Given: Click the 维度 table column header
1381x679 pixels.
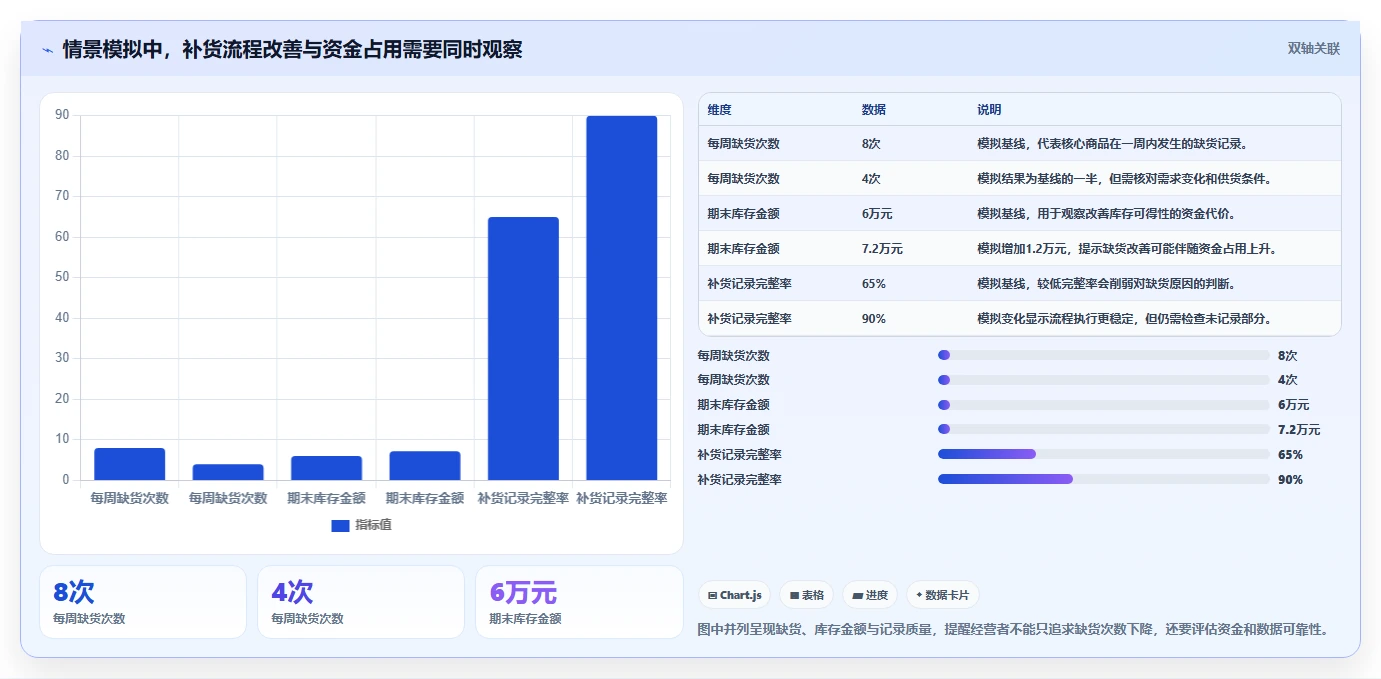Looking at the screenshot, I should [719, 110].
